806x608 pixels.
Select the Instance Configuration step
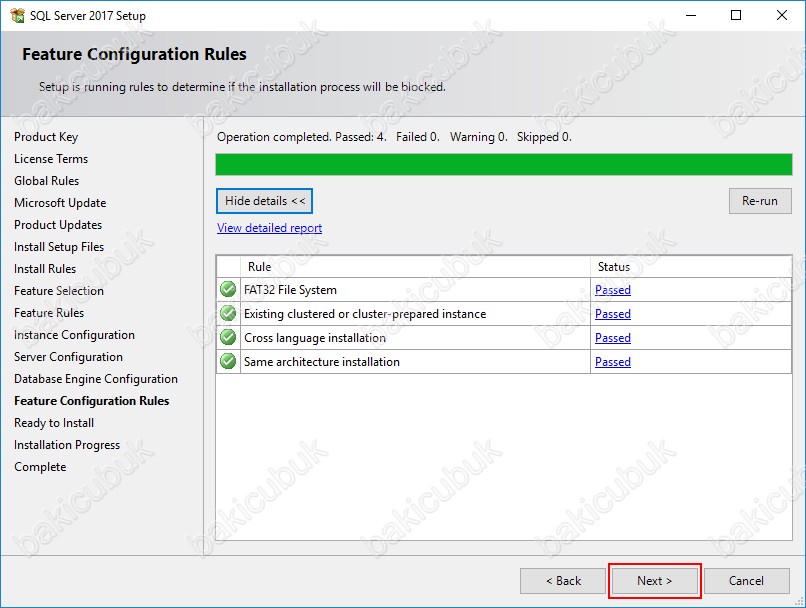(75, 335)
